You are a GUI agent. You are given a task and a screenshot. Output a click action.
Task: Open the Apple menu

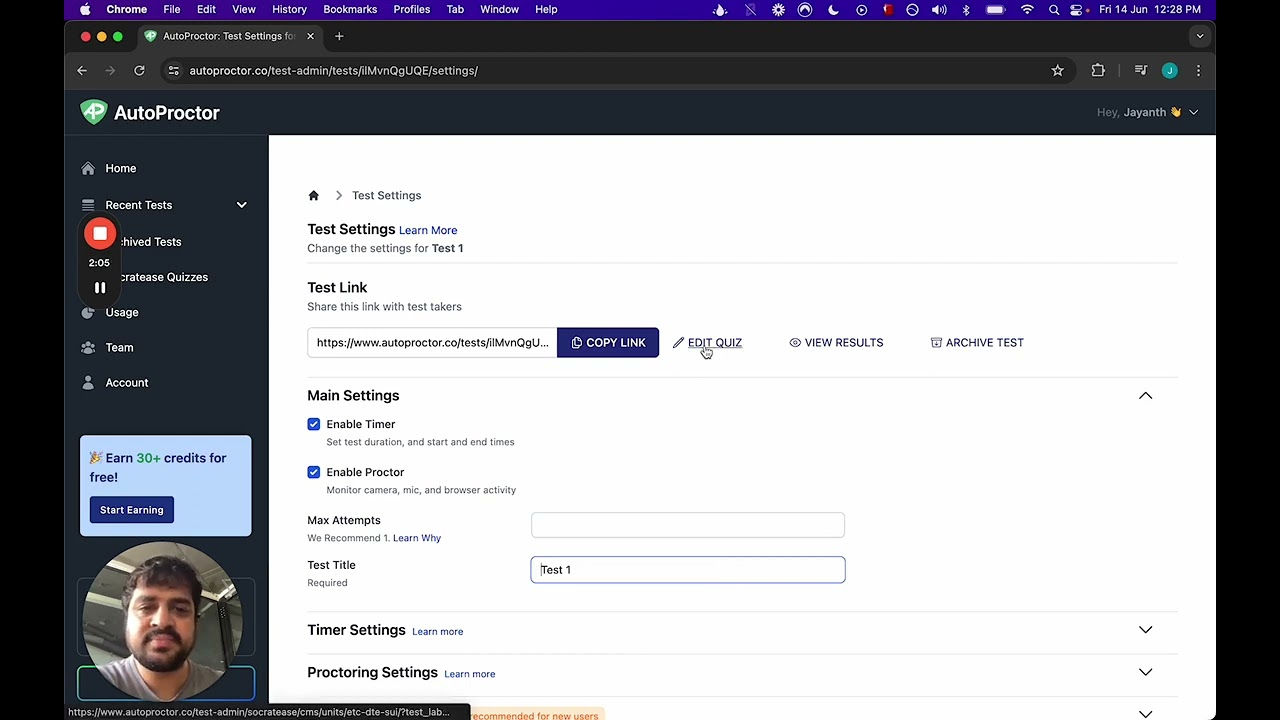85,9
